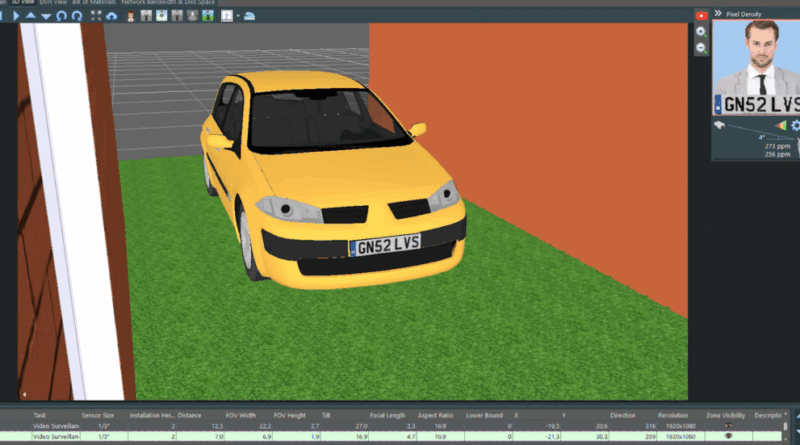Click the cloud upload icon
Viewport: 800px width, 445px height.
coord(111,16)
